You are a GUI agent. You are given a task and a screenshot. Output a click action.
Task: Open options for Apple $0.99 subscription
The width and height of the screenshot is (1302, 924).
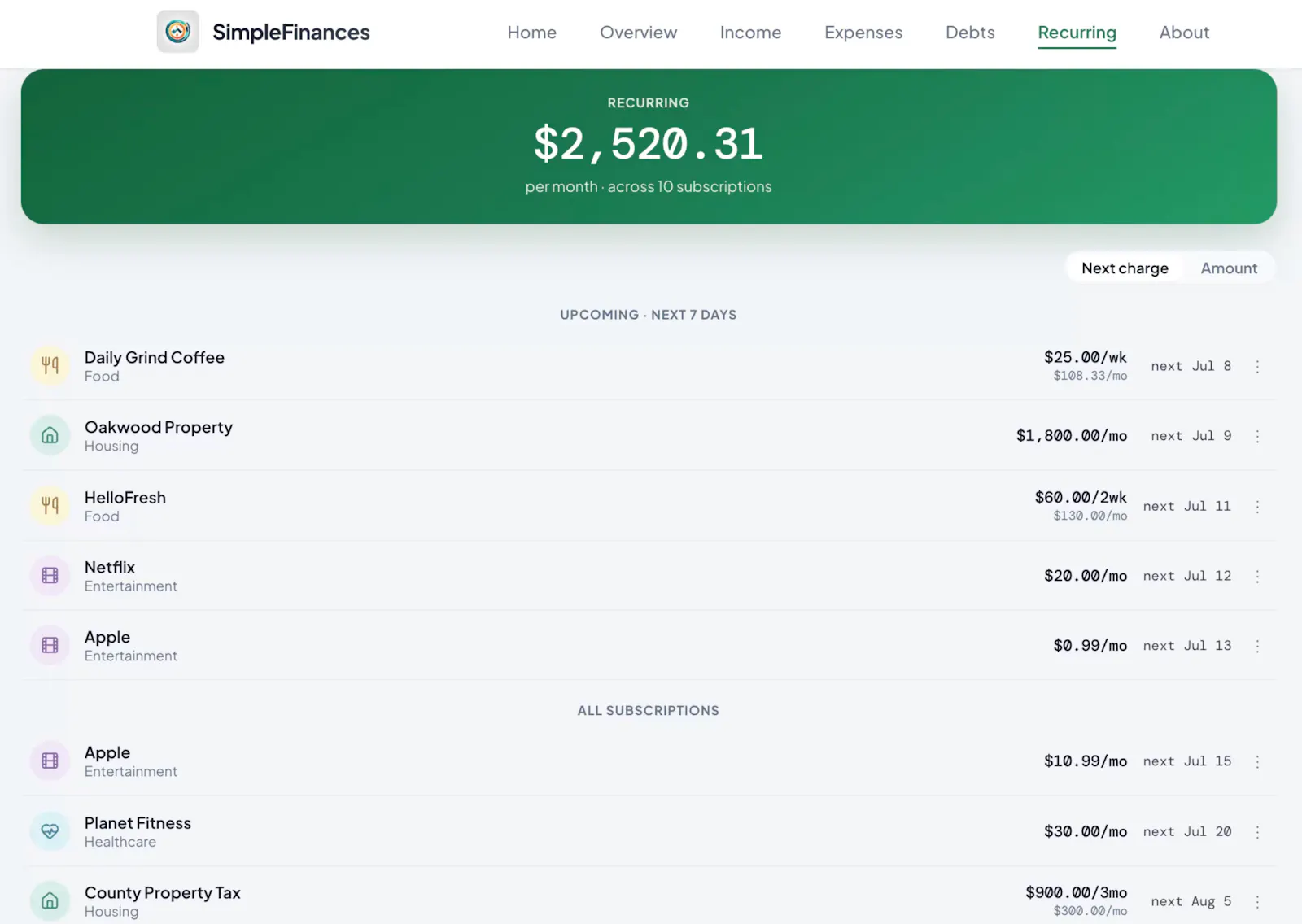(x=1257, y=646)
